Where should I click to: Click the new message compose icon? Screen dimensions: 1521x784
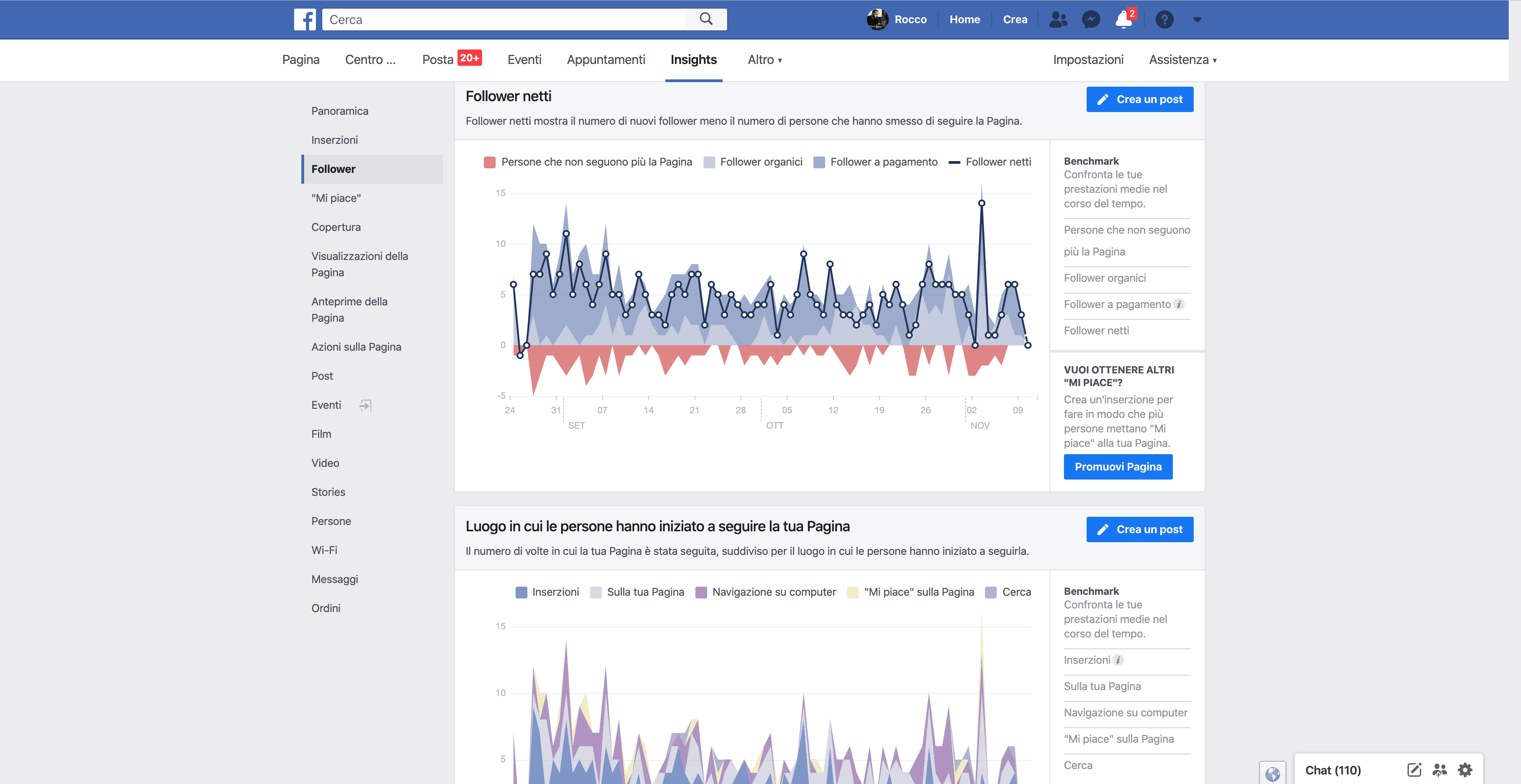(1413, 769)
